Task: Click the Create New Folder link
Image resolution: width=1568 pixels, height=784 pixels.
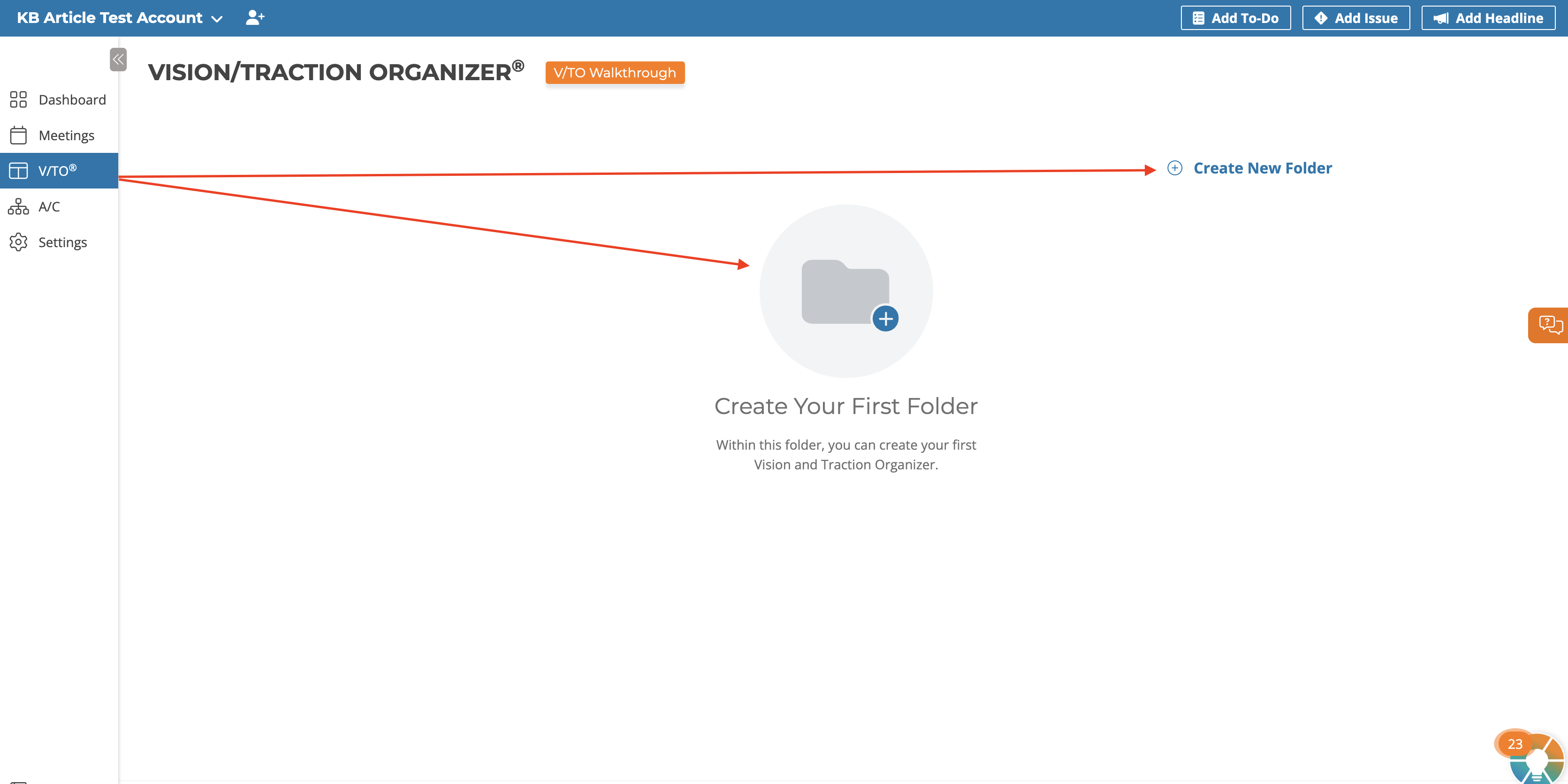Action: point(1263,168)
